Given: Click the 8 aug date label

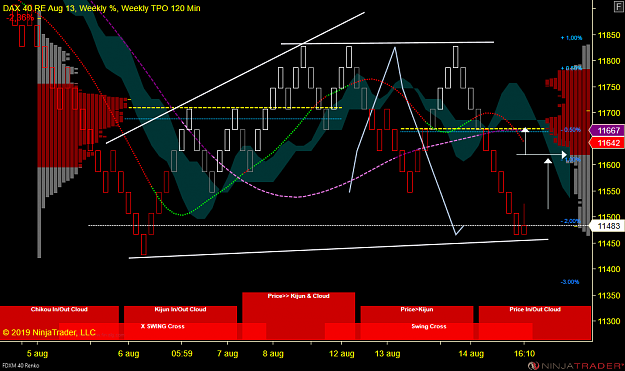Looking at the screenshot, I should point(273,353).
